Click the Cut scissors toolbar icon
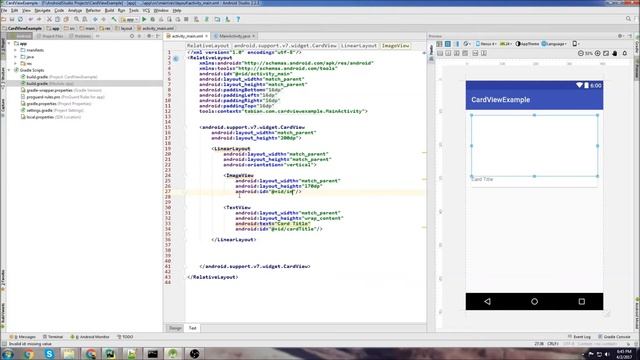Image resolution: width=640 pixels, height=360 pixels. pyautogui.click(x=49, y=19)
